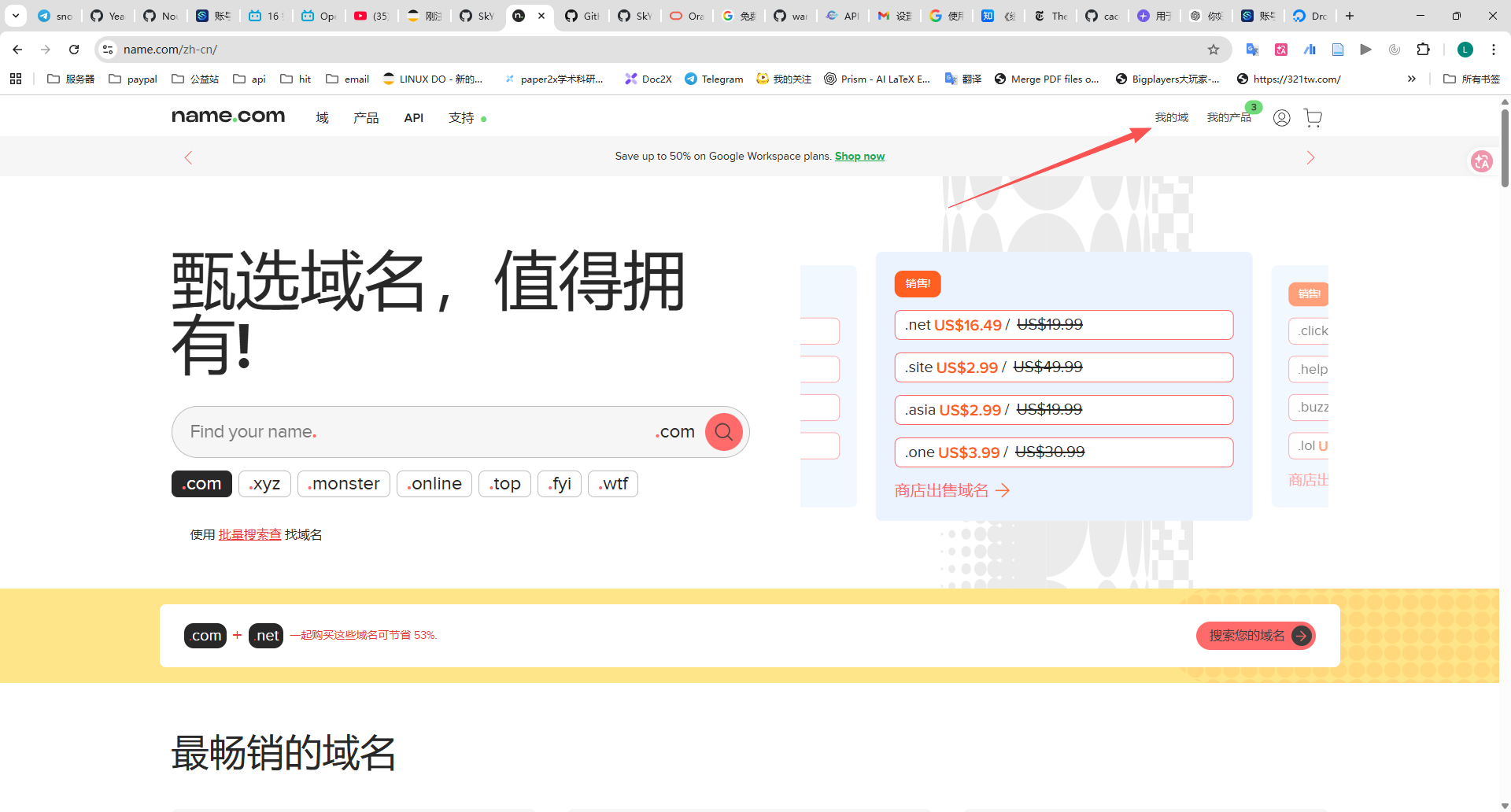This screenshot has height=812, width=1511.
Task: Select the .wtf extension chip
Action: click(x=613, y=484)
